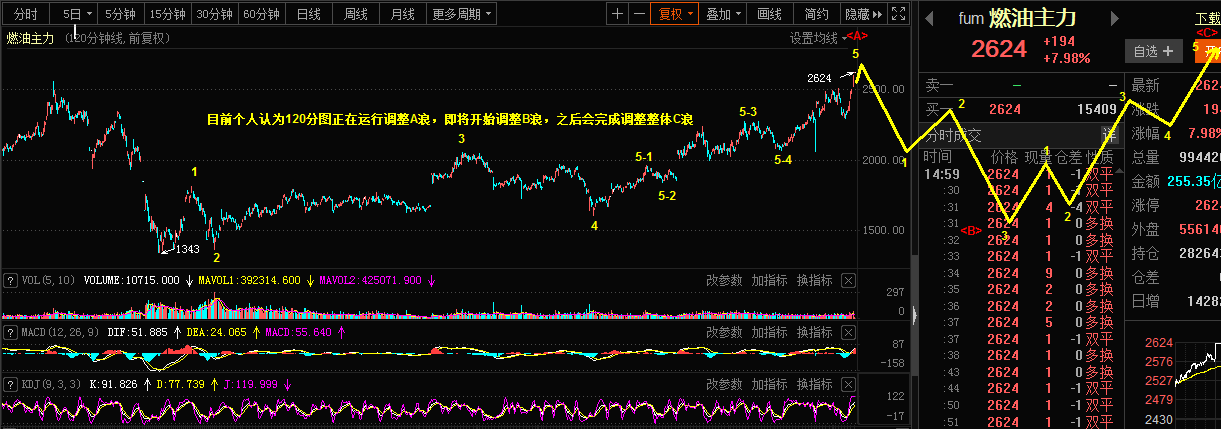Click the 燃油主力 chart title label
Viewport: 1221px width, 429px height.
pyautogui.click(x=30, y=38)
